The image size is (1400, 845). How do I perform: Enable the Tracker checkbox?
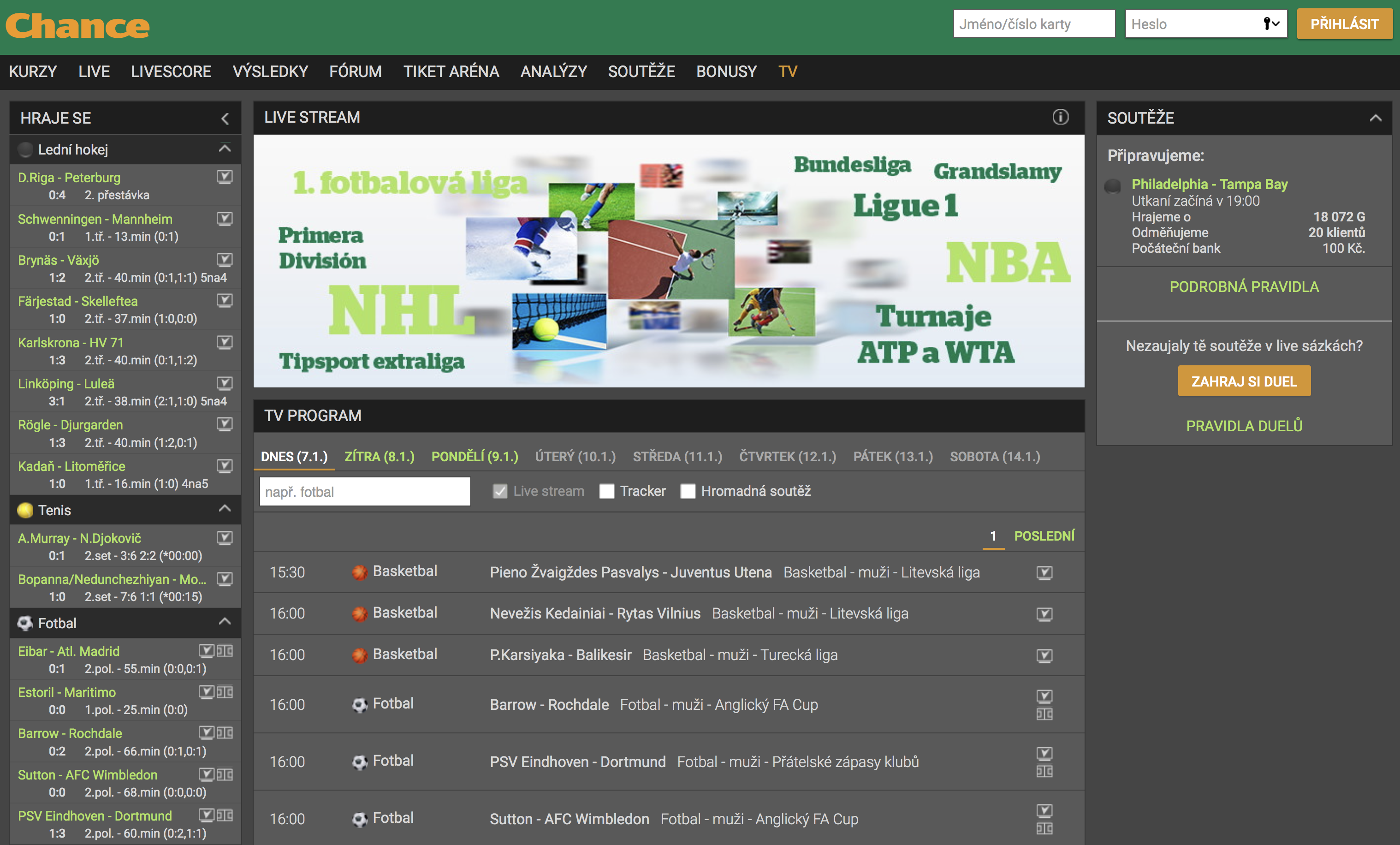click(x=606, y=491)
